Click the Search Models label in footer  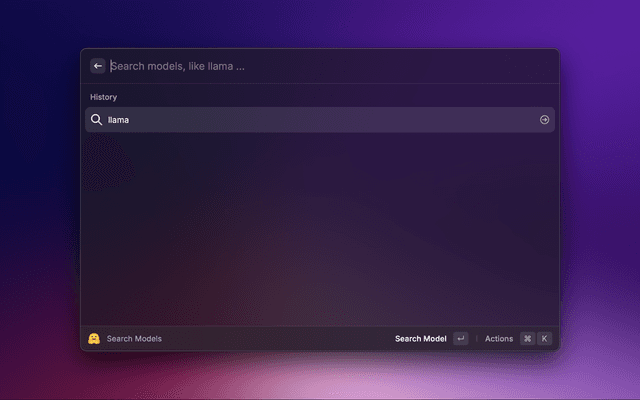point(134,339)
